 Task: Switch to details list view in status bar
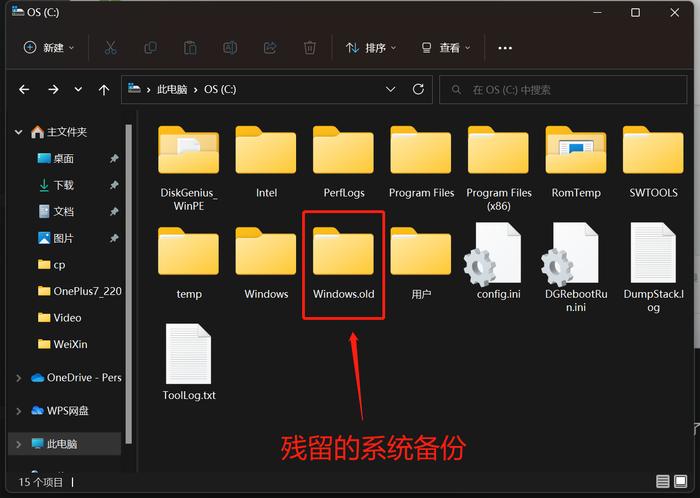662,481
